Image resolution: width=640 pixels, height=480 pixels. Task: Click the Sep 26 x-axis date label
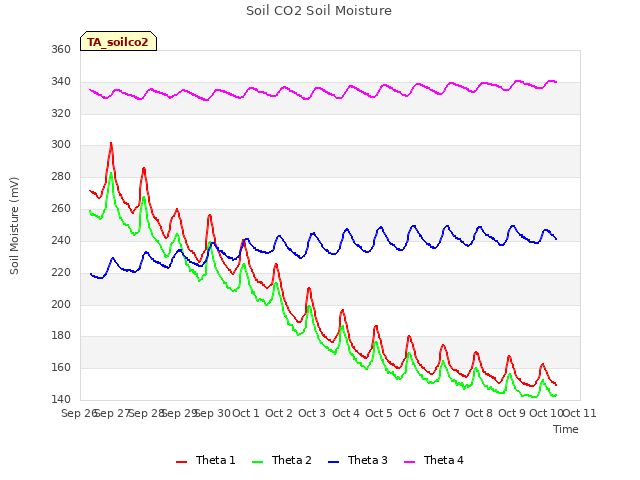coord(79,413)
